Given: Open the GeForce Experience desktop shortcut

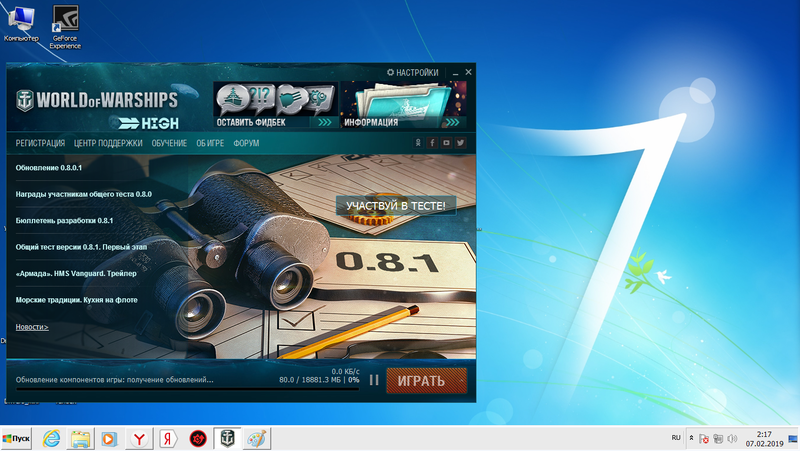Looking at the screenshot, I should pyautogui.click(x=65, y=27).
